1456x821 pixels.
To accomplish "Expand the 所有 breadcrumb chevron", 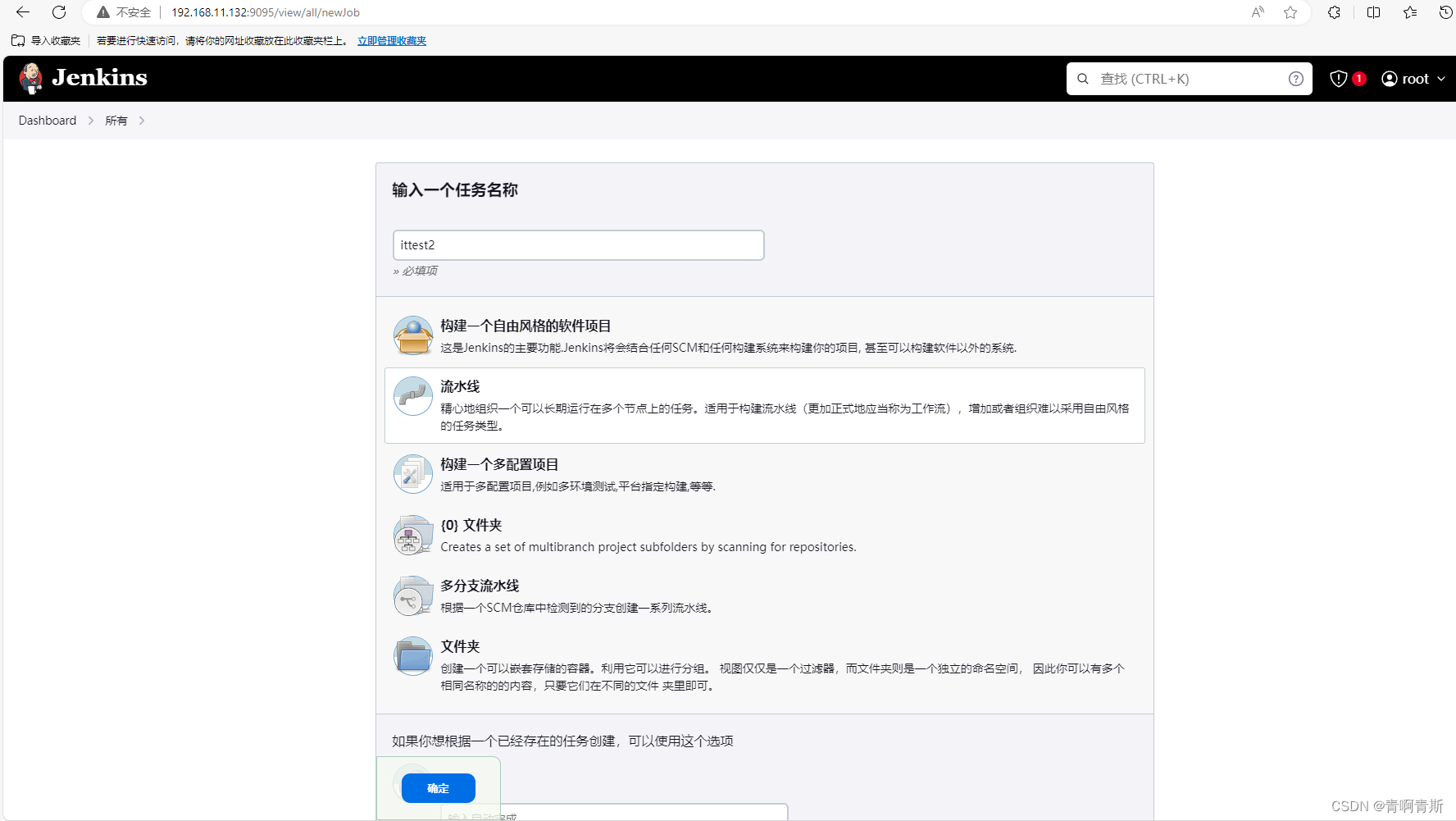I will pyautogui.click(x=142, y=121).
